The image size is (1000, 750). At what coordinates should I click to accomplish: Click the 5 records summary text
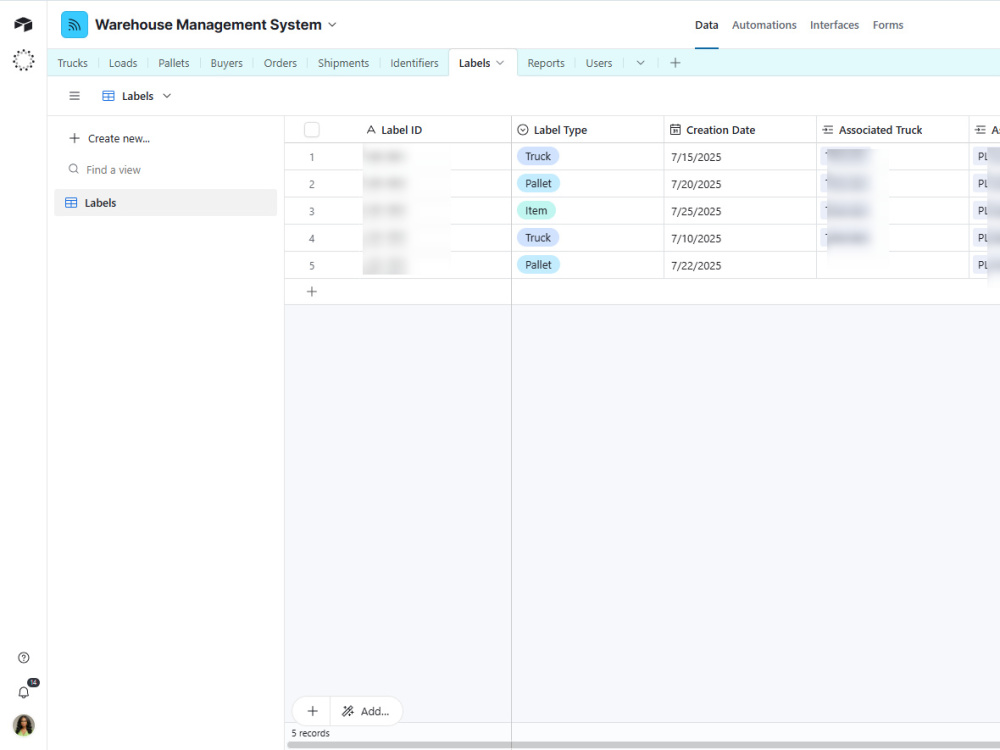[x=311, y=733]
